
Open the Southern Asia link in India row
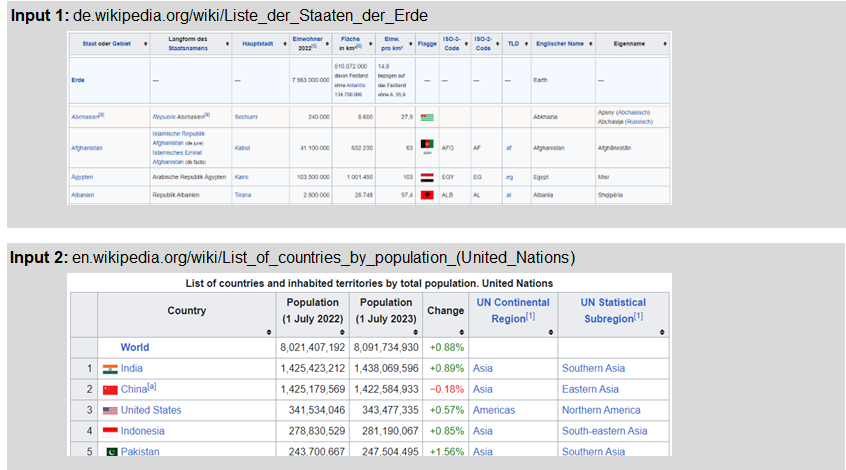593,369
